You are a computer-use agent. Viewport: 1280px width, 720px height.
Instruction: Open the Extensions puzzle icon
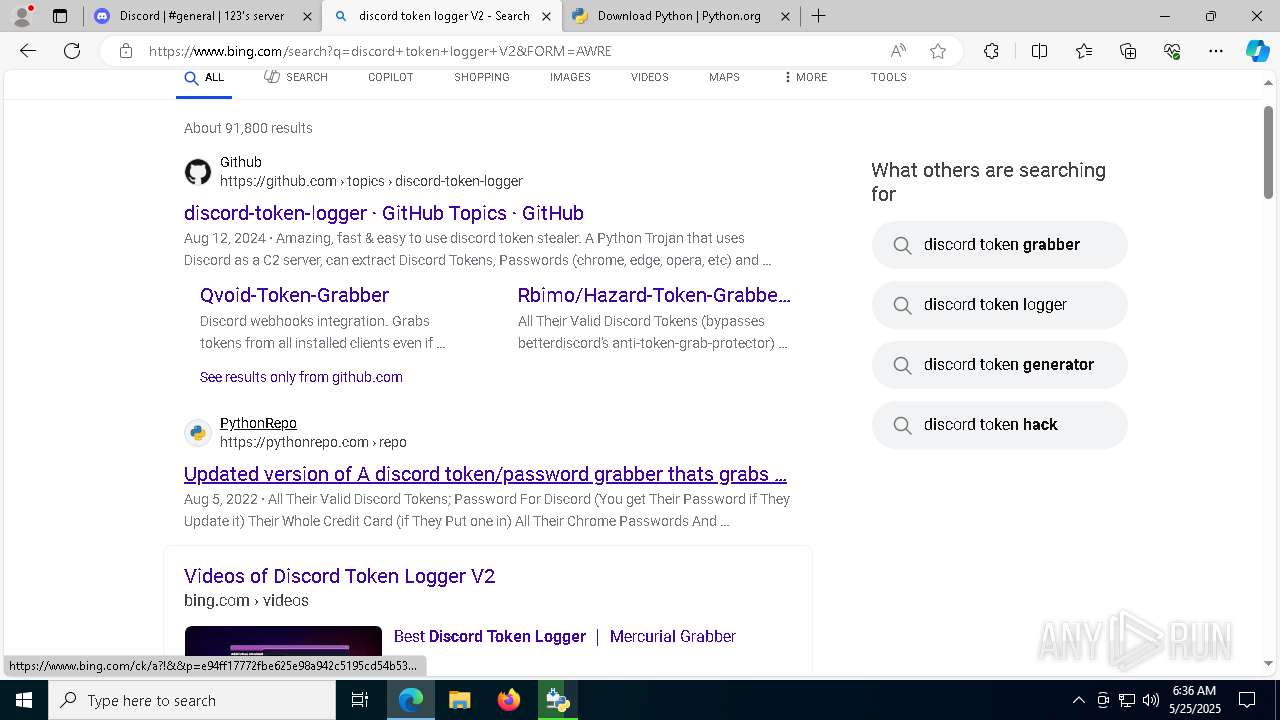pos(991,51)
